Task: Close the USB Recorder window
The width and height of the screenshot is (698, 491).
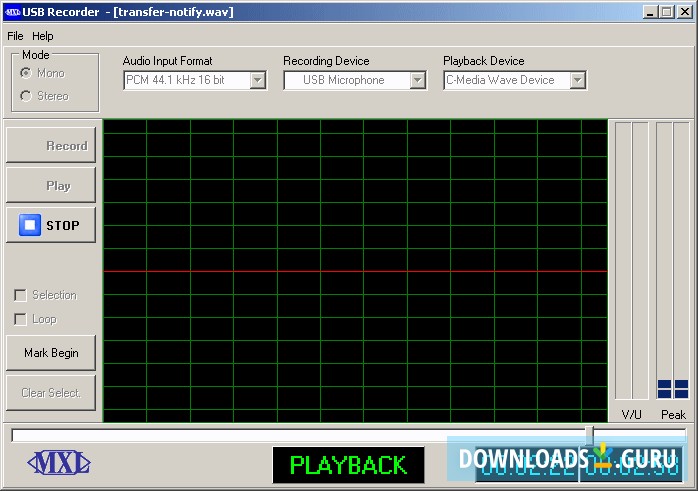Action: (x=685, y=12)
